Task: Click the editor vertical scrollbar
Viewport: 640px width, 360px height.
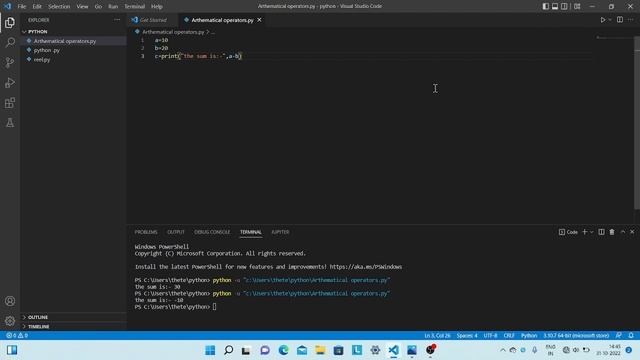Action: (x=637, y=122)
